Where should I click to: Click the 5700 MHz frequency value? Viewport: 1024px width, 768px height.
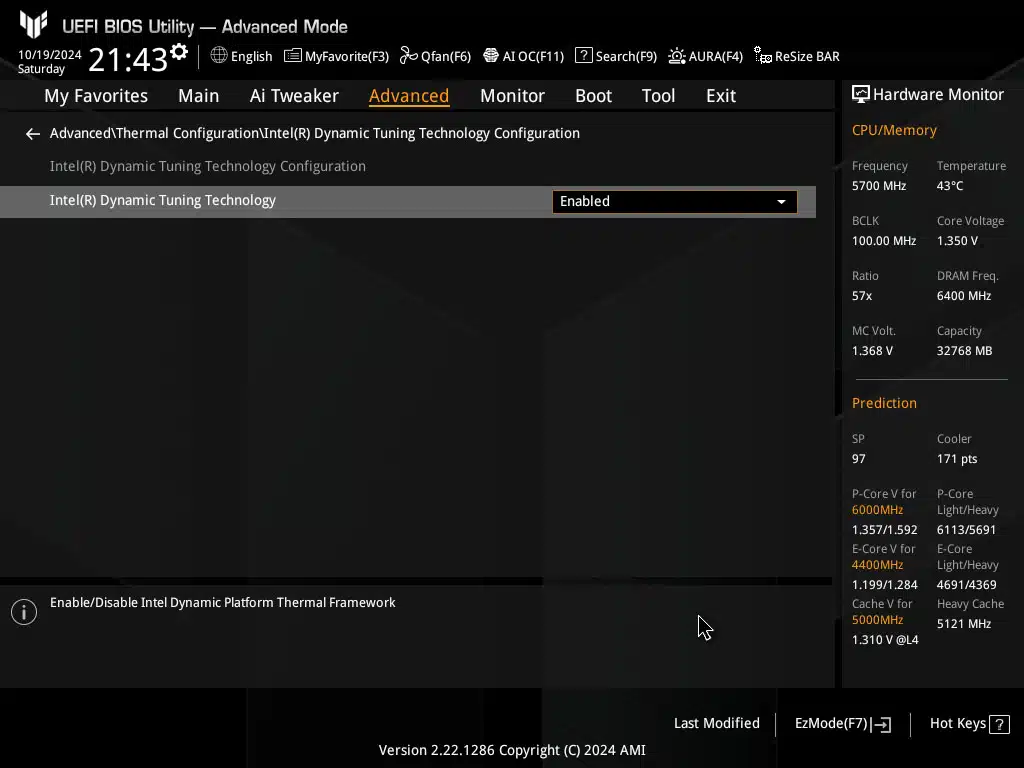pos(879,186)
